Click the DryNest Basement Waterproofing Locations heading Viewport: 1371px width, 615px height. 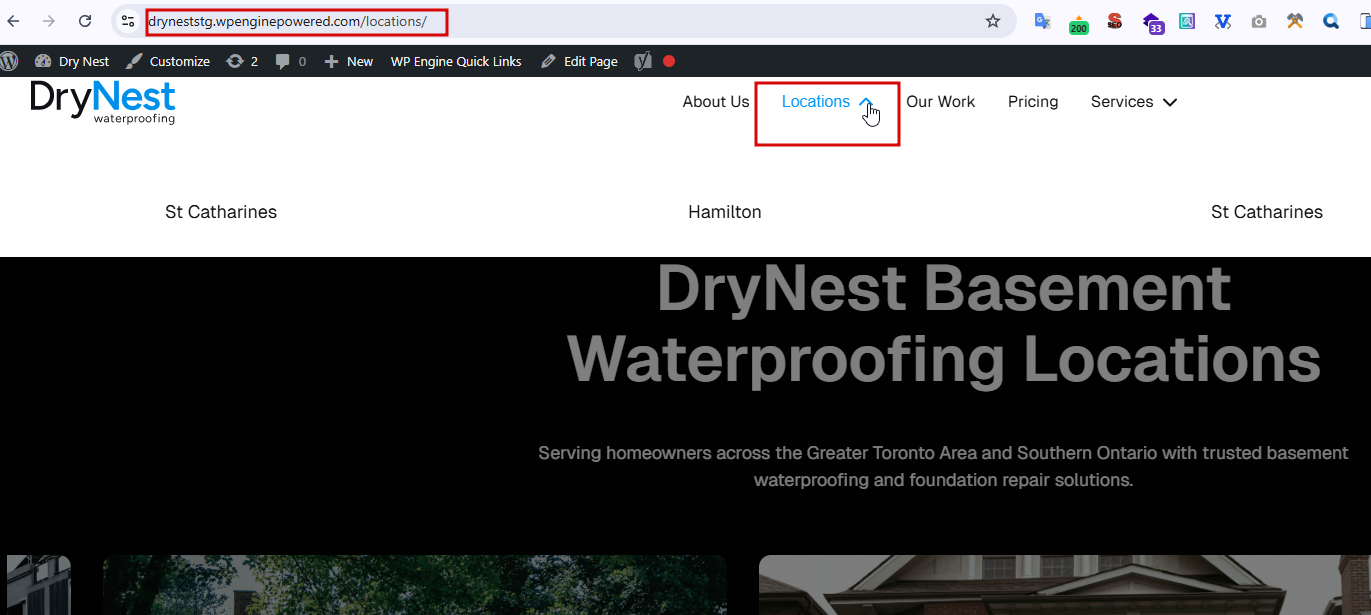pos(943,324)
